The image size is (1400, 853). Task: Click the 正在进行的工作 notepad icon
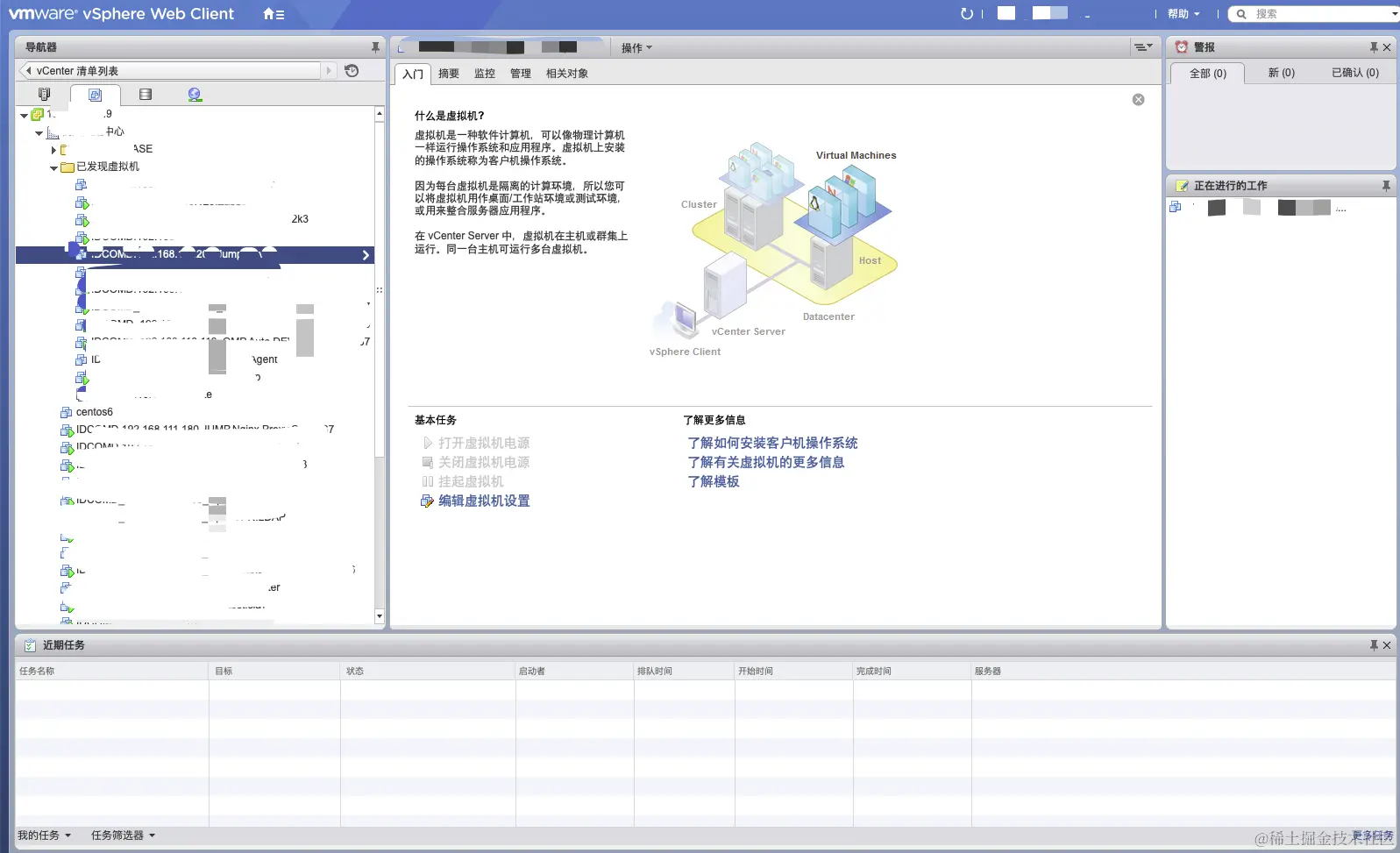pos(1182,186)
